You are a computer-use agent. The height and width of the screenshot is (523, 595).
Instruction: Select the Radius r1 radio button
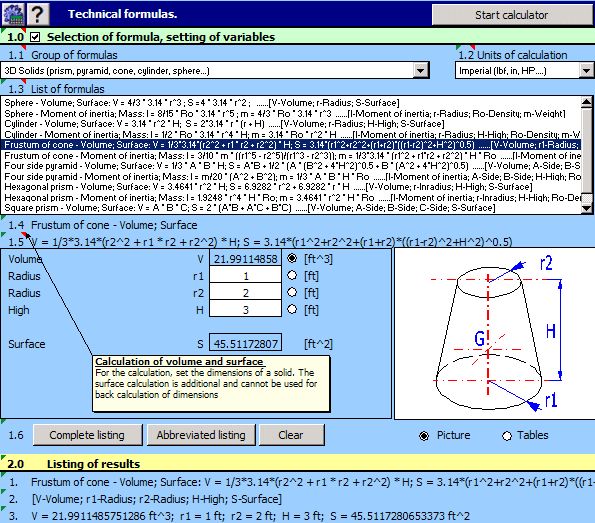point(292,275)
